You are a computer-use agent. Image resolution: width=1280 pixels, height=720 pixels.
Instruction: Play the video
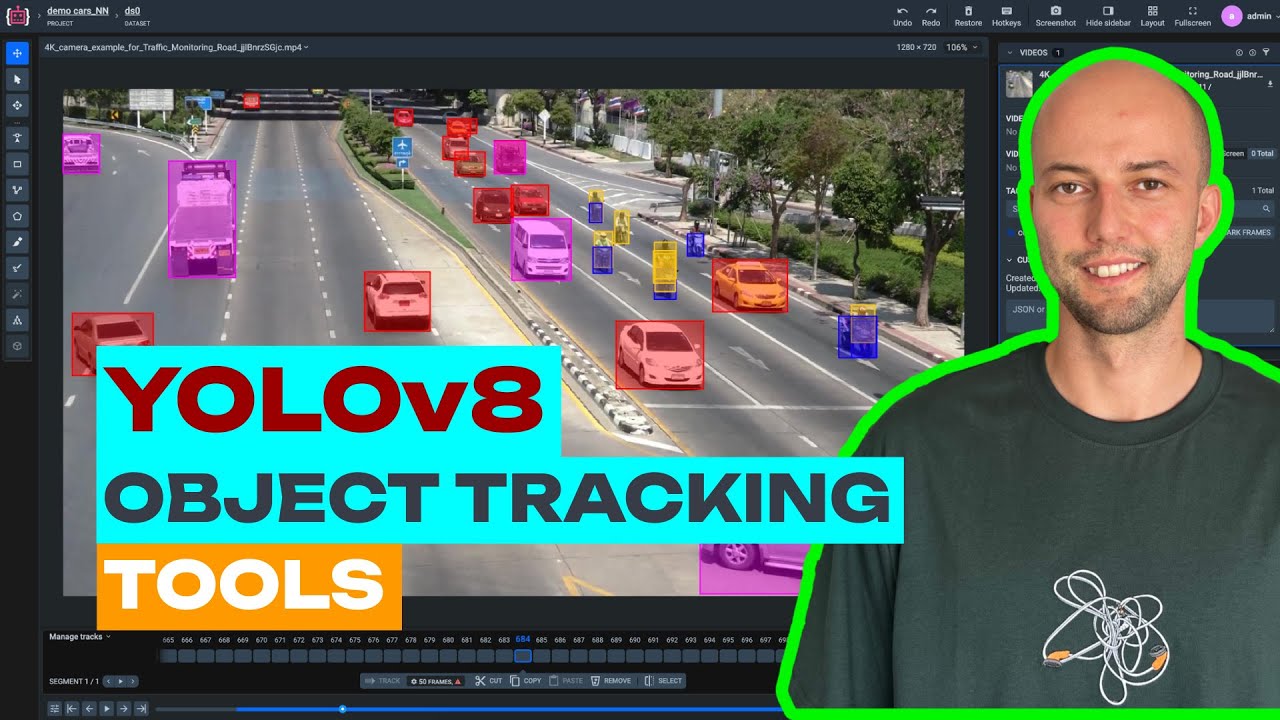click(x=106, y=708)
